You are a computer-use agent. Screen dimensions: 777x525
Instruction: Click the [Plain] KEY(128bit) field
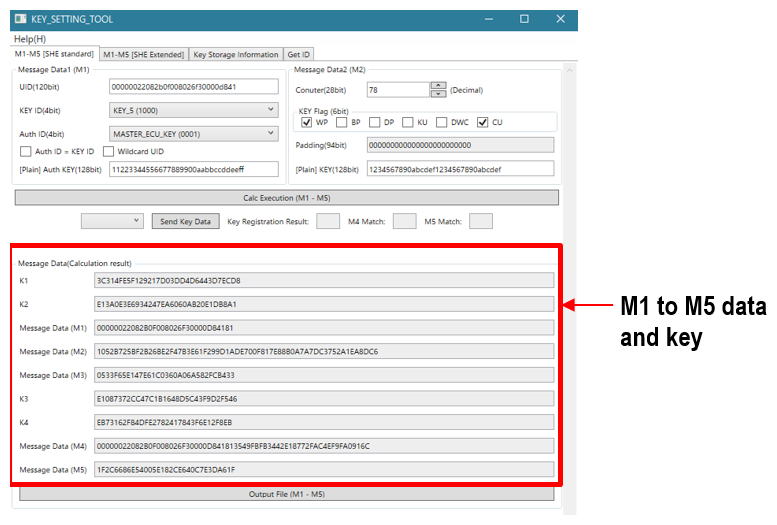pos(460,169)
